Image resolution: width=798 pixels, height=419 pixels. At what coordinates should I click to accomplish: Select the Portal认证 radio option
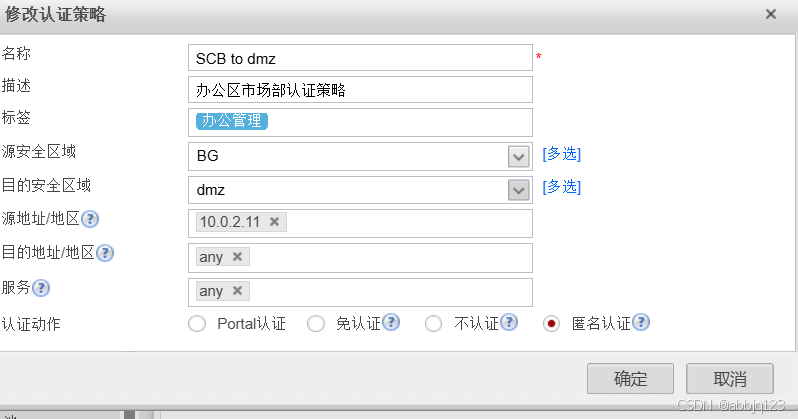197,323
